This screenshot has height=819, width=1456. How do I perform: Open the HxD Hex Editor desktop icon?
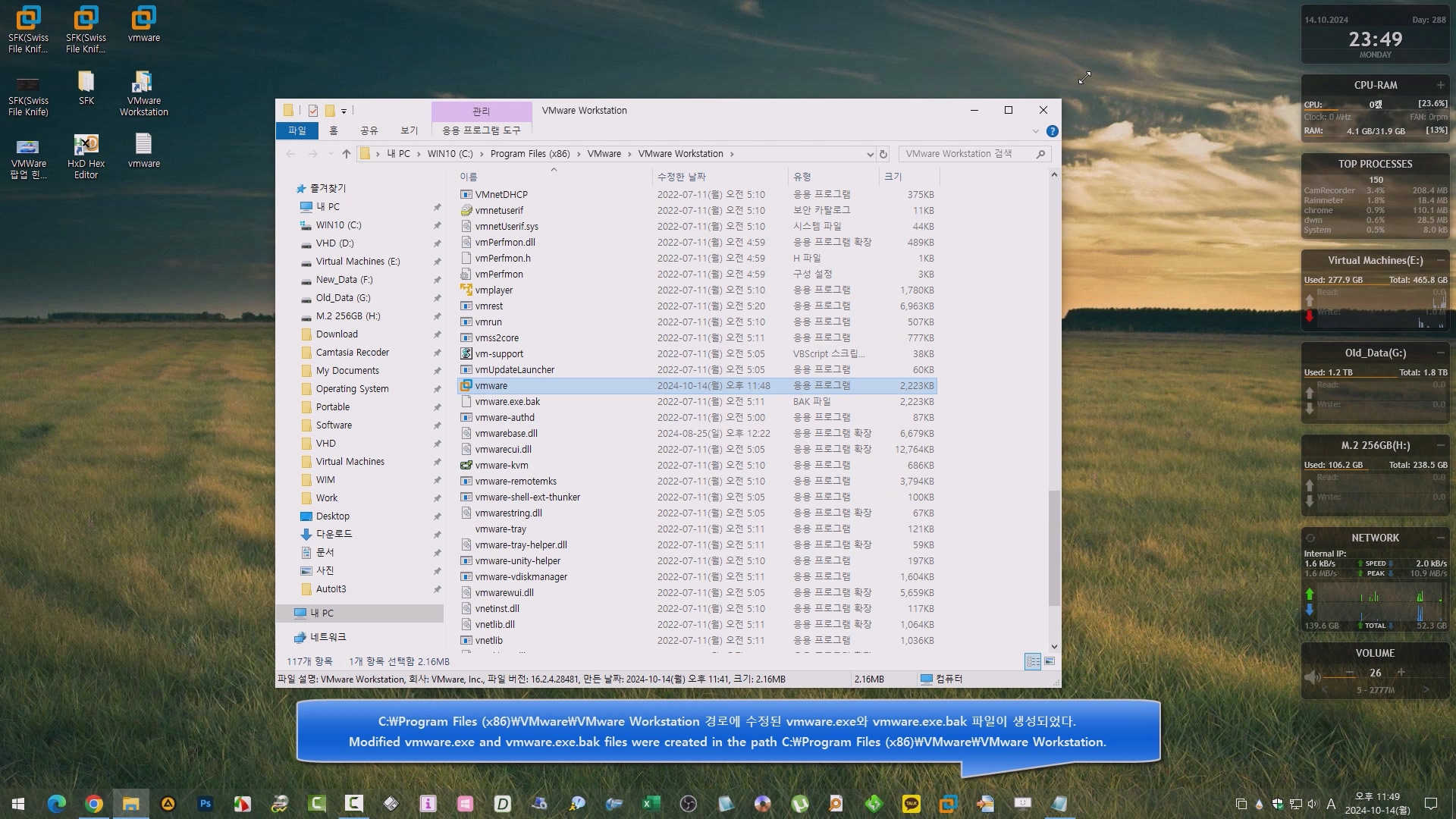click(86, 156)
